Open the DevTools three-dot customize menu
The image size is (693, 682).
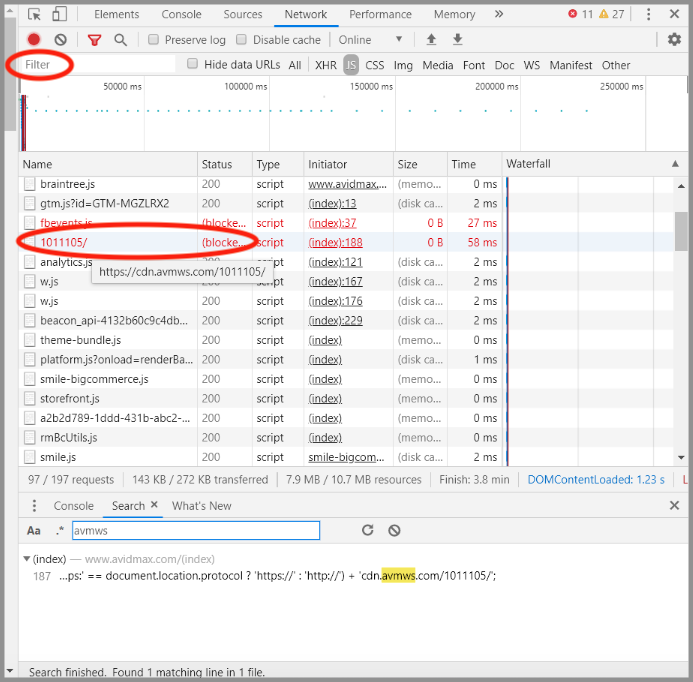point(648,14)
